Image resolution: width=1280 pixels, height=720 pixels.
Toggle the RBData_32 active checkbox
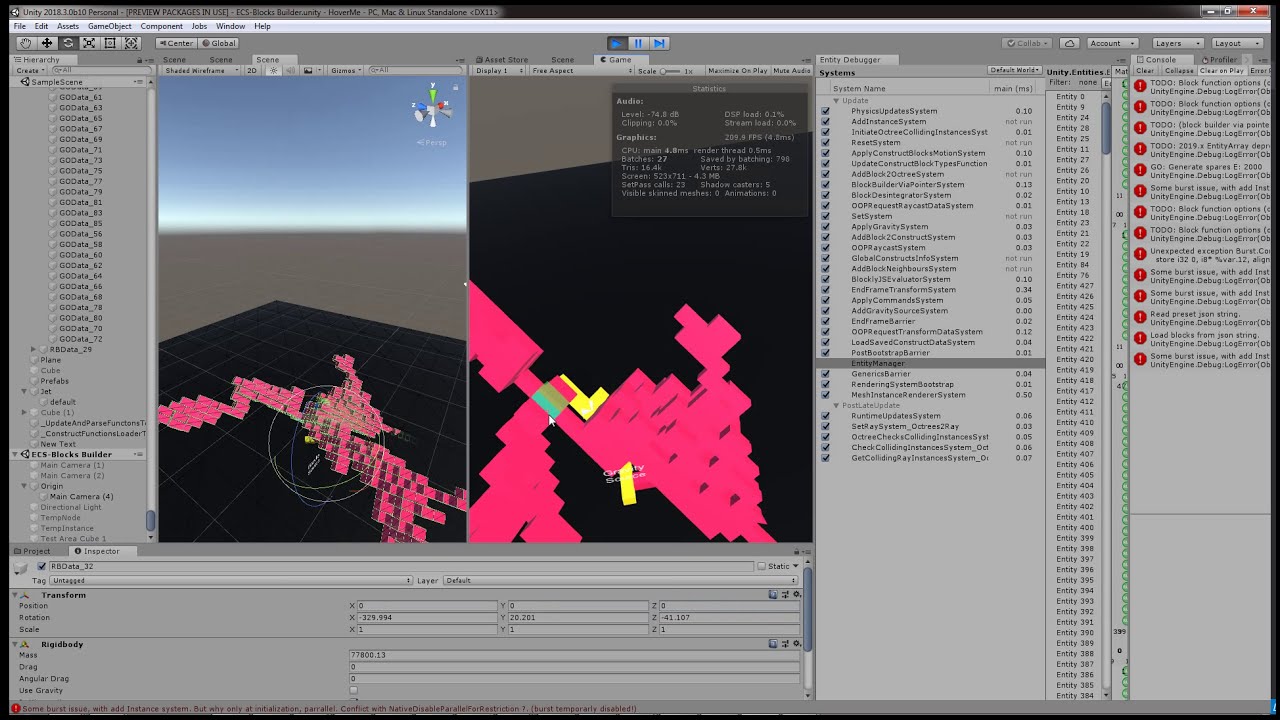(x=41, y=566)
